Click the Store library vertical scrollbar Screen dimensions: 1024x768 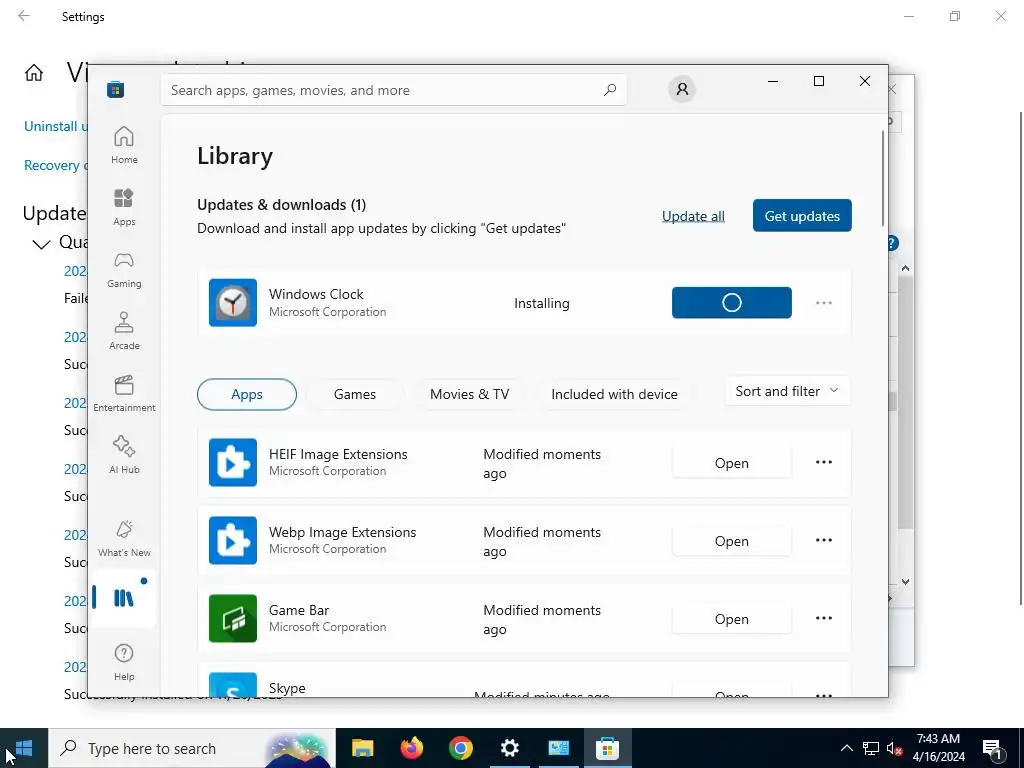pyautogui.click(x=883, y=178)
